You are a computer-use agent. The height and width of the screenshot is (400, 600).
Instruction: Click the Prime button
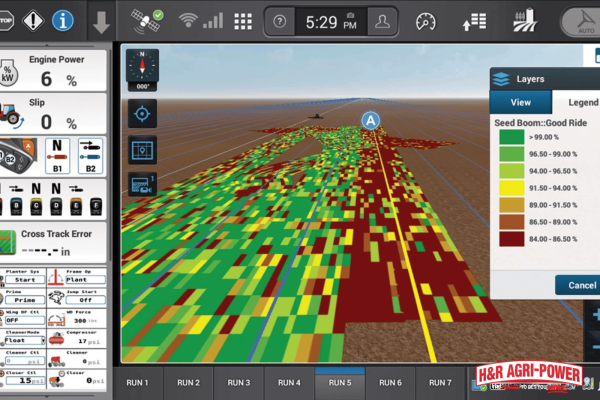tap(25, 300)
